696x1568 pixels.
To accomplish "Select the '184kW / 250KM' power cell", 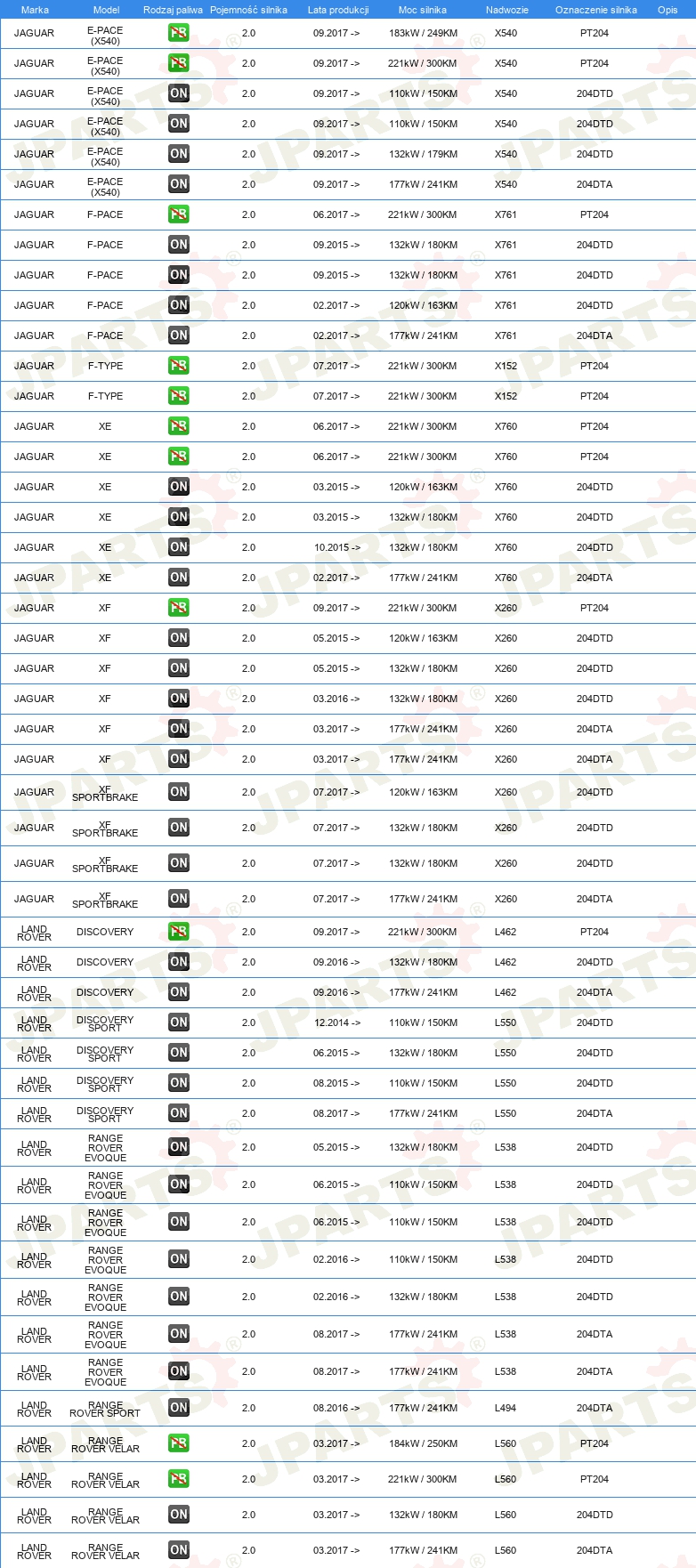I will pos(423,1443).
